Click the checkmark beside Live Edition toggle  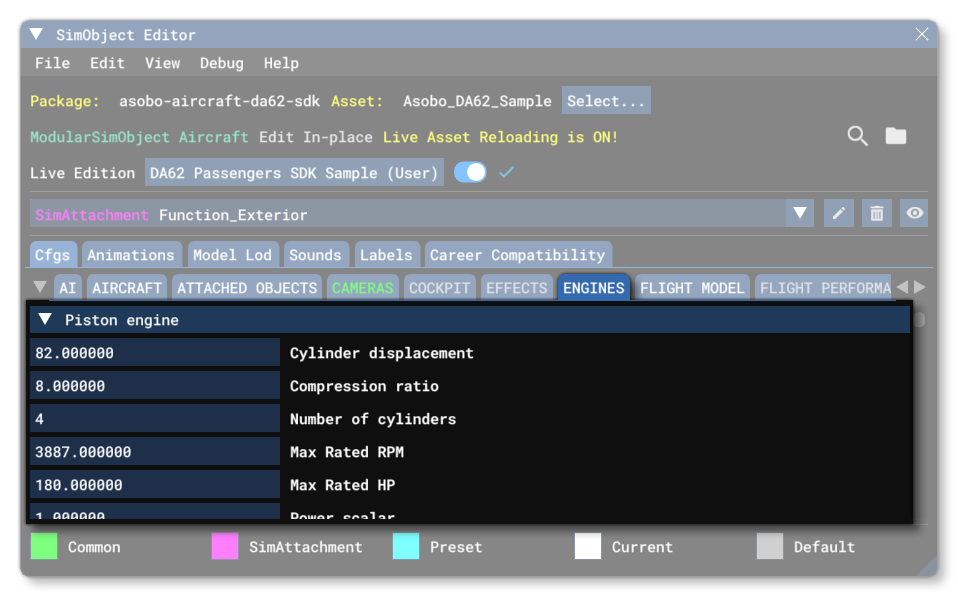506,173
